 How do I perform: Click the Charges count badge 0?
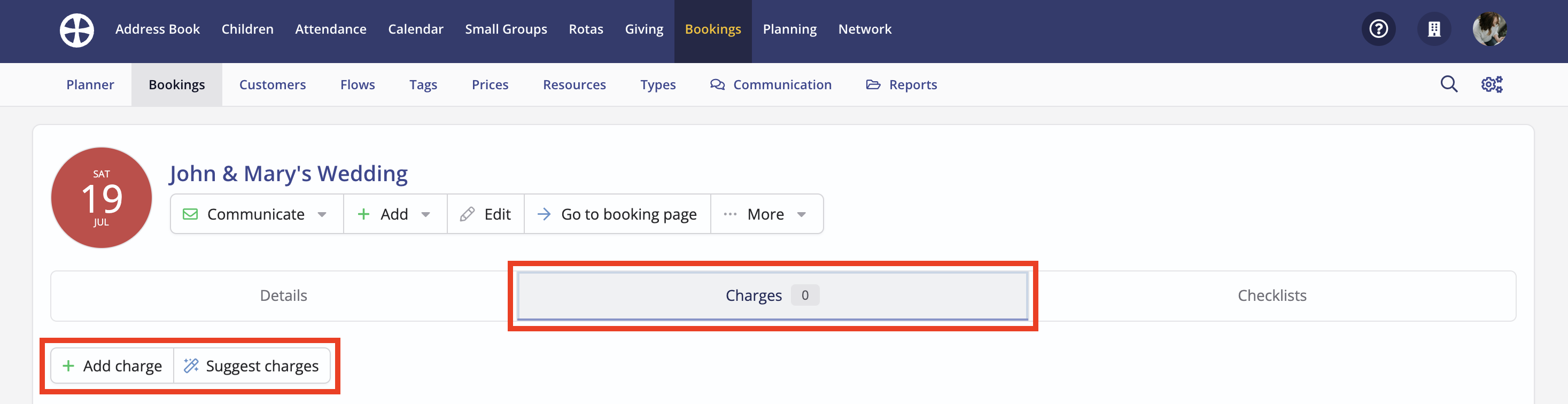tap(805, 295)
